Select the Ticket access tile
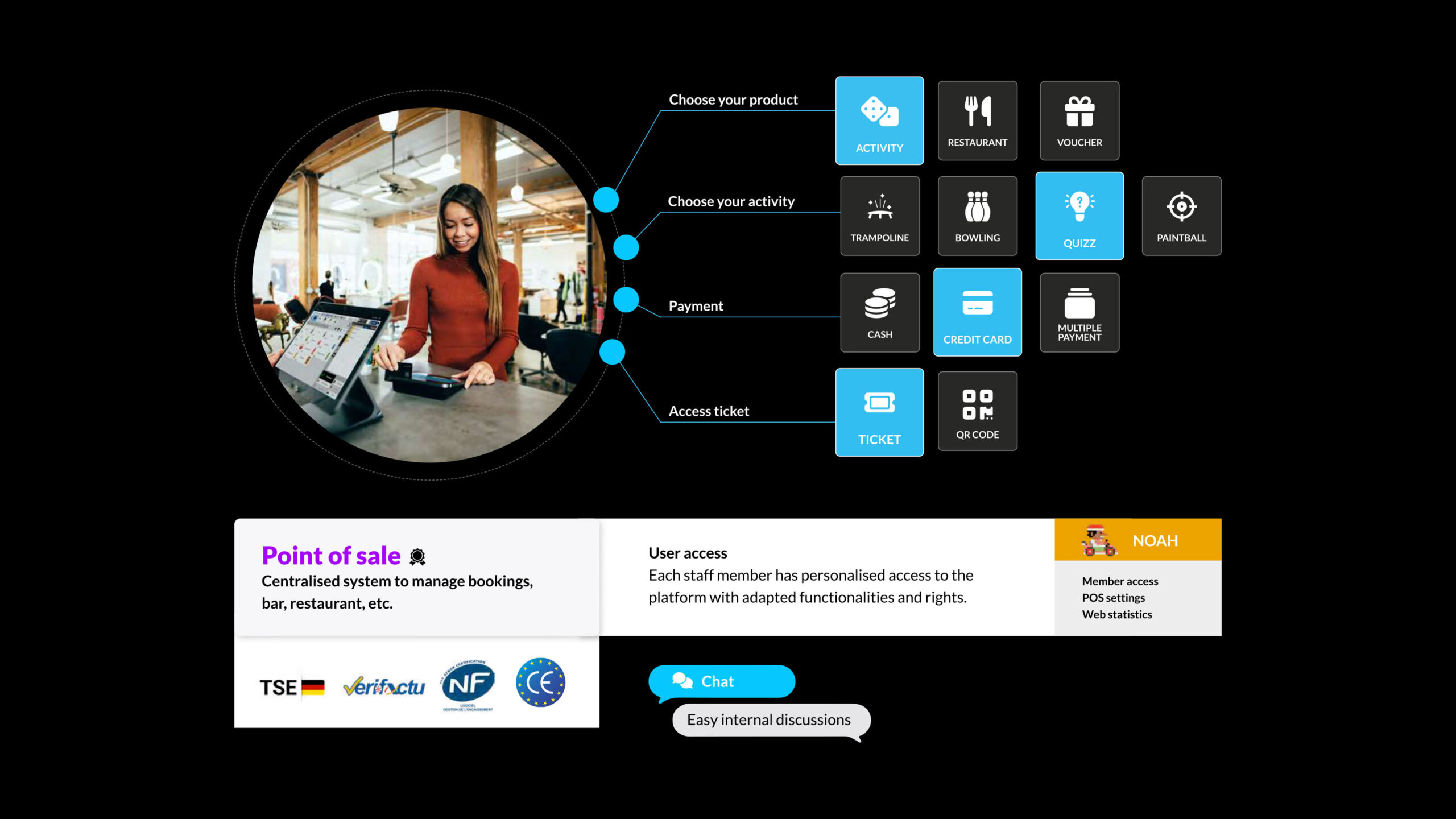 point(879,412)
